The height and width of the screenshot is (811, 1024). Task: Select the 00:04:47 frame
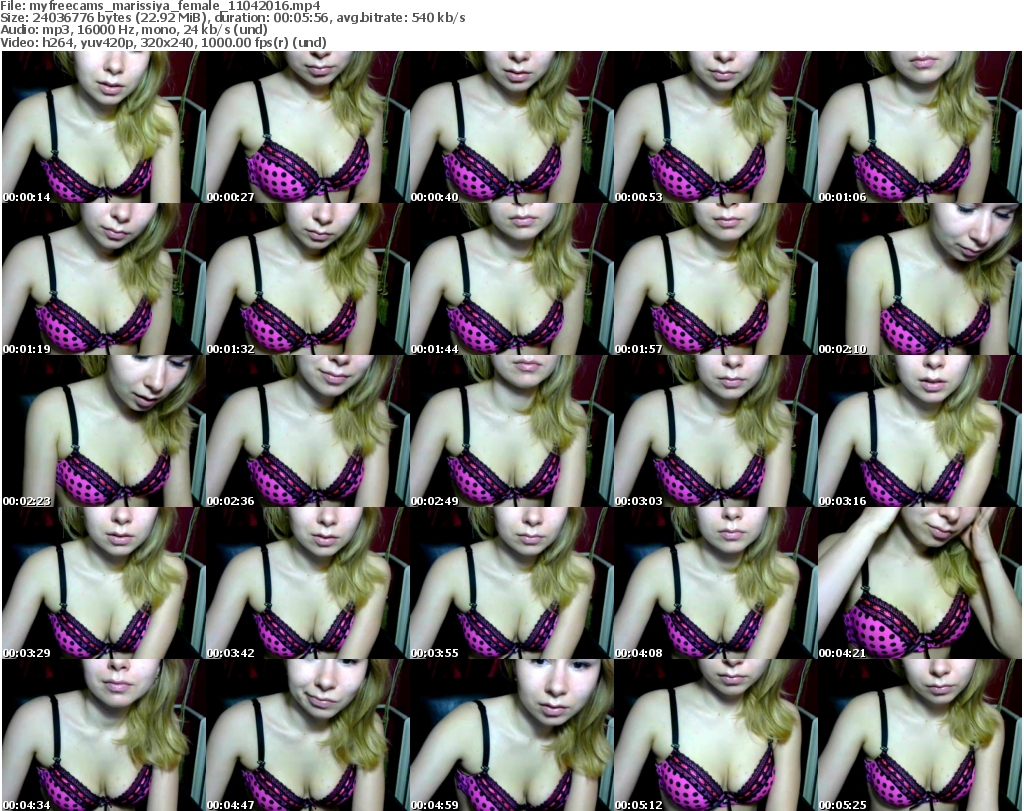308,735
